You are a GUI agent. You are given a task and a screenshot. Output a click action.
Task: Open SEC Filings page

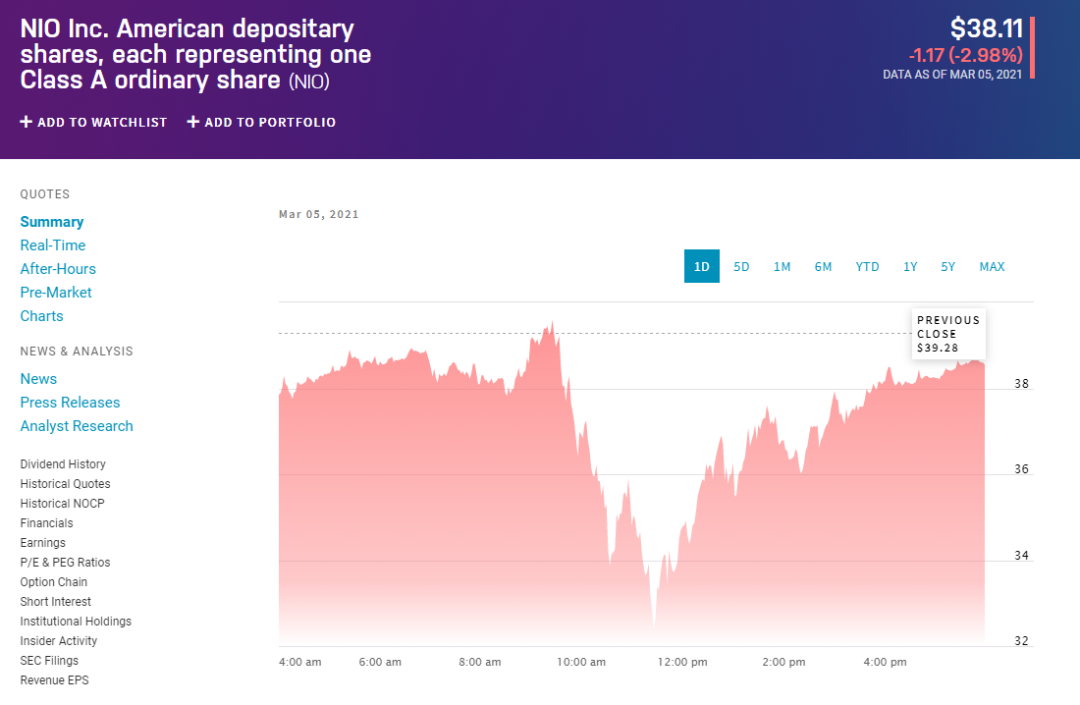click(49, 660)
